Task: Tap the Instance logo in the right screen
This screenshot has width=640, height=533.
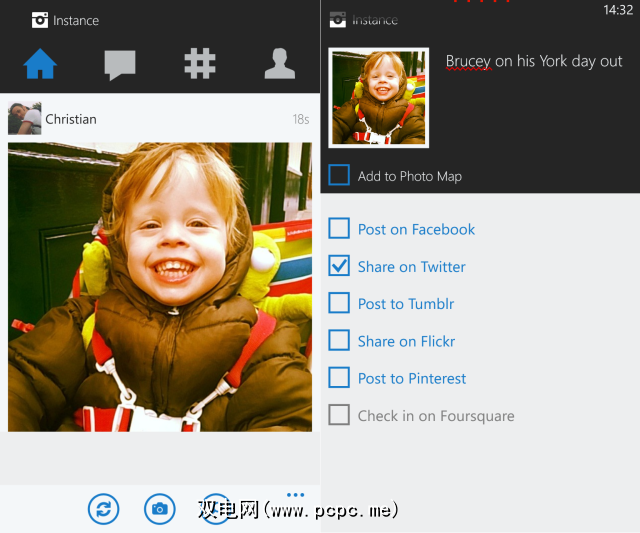Action: (x=338, y=20)
